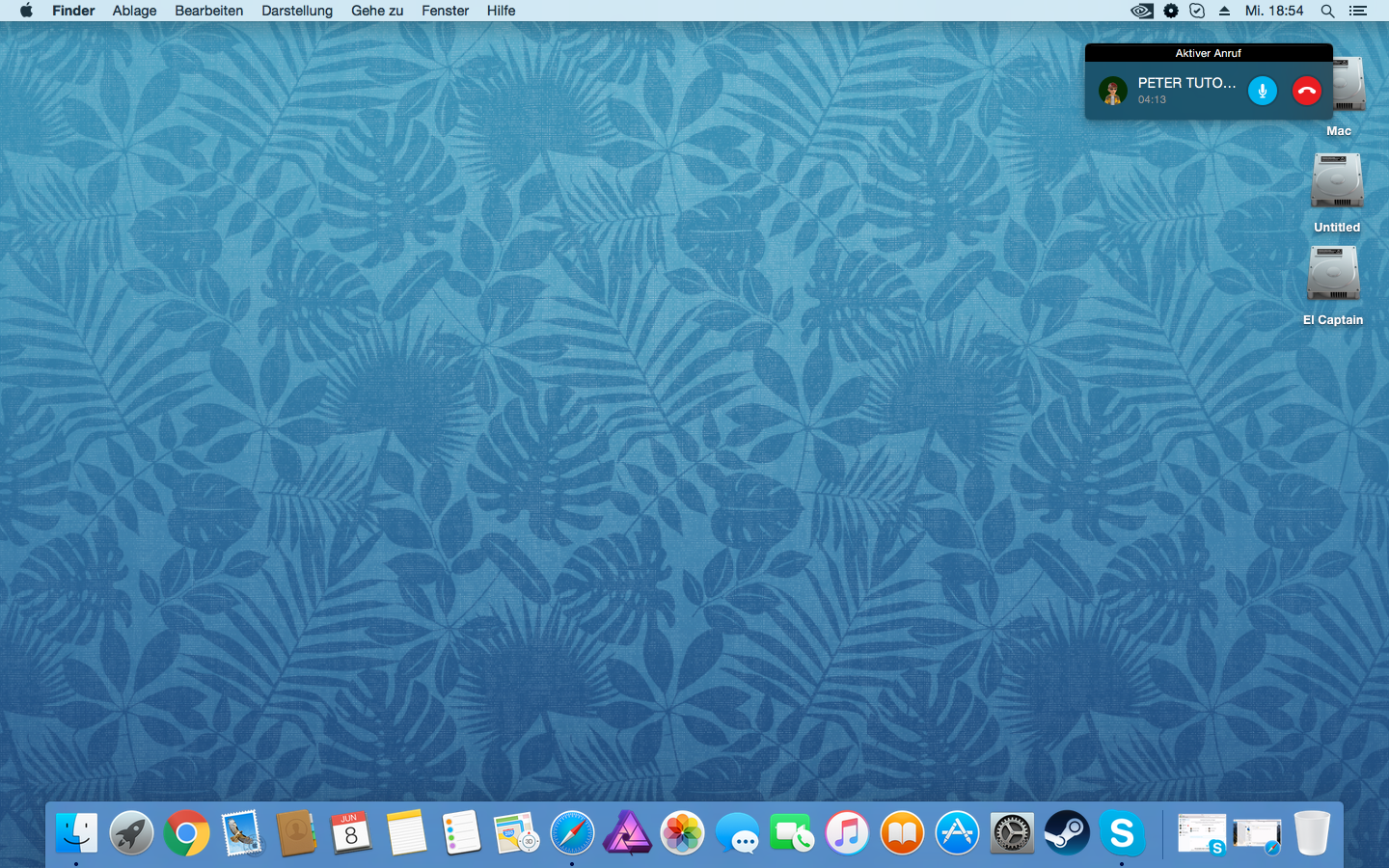Hang up the call with the red button
This screenshot has width=1389, height=868.
pyautogui.click(x=1307, y=91)
